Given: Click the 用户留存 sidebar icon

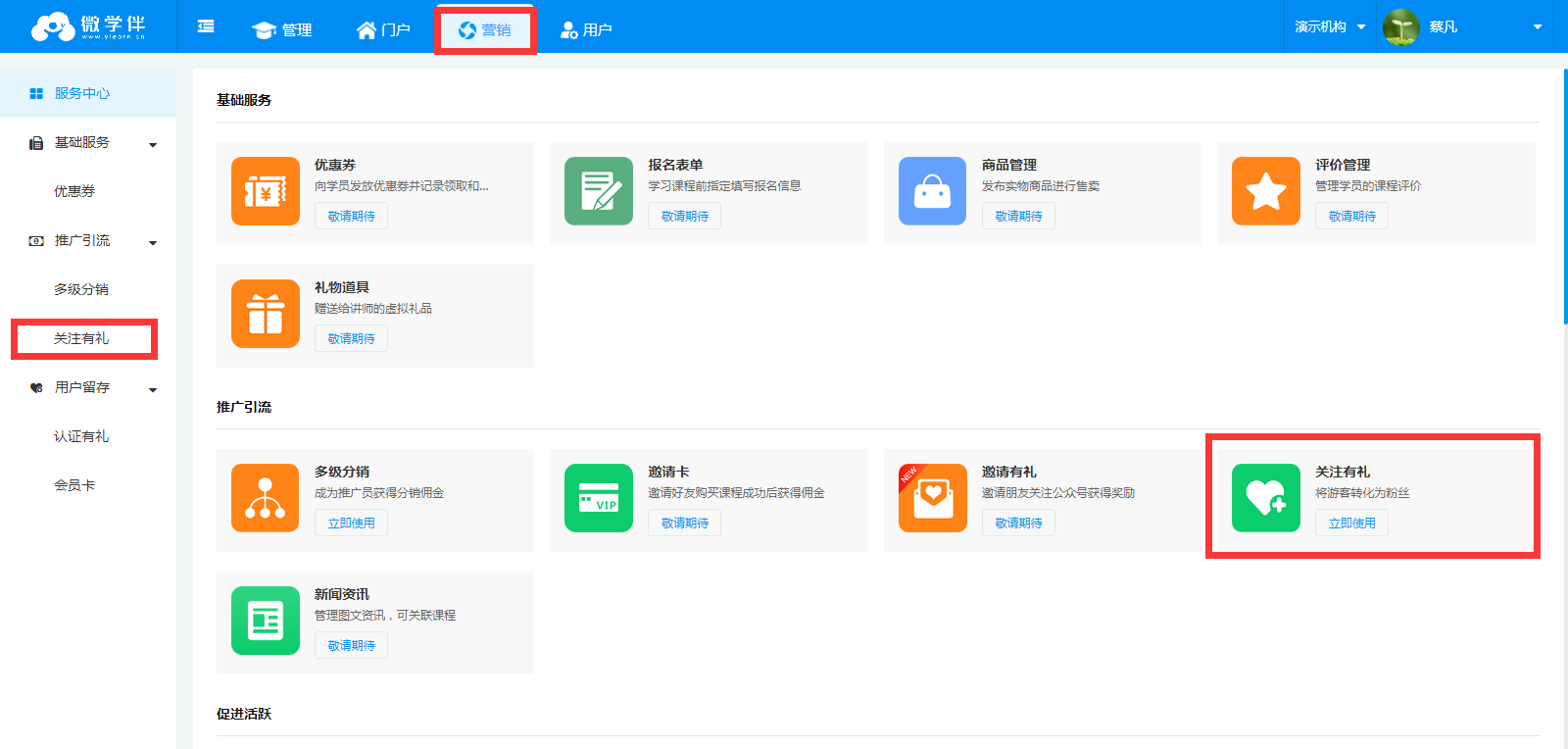Looking at the screenshot, I should pyautogui.click(x=36, y=387).
